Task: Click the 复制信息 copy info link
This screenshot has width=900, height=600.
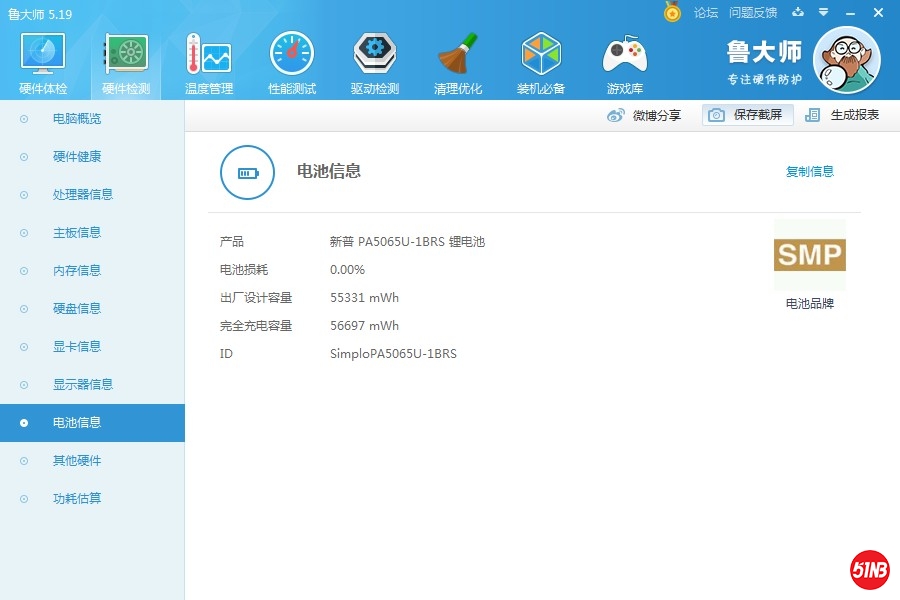Action: [810, 172]
